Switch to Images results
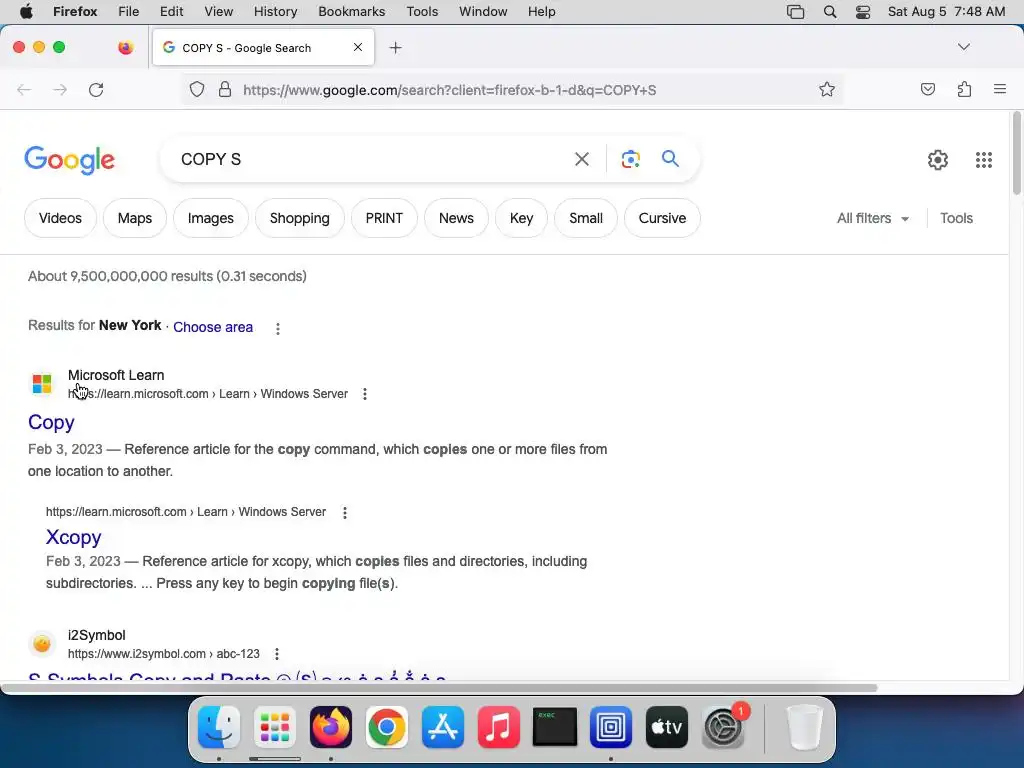This screenshot has width=1024, height=768. [x=210, y=218]
